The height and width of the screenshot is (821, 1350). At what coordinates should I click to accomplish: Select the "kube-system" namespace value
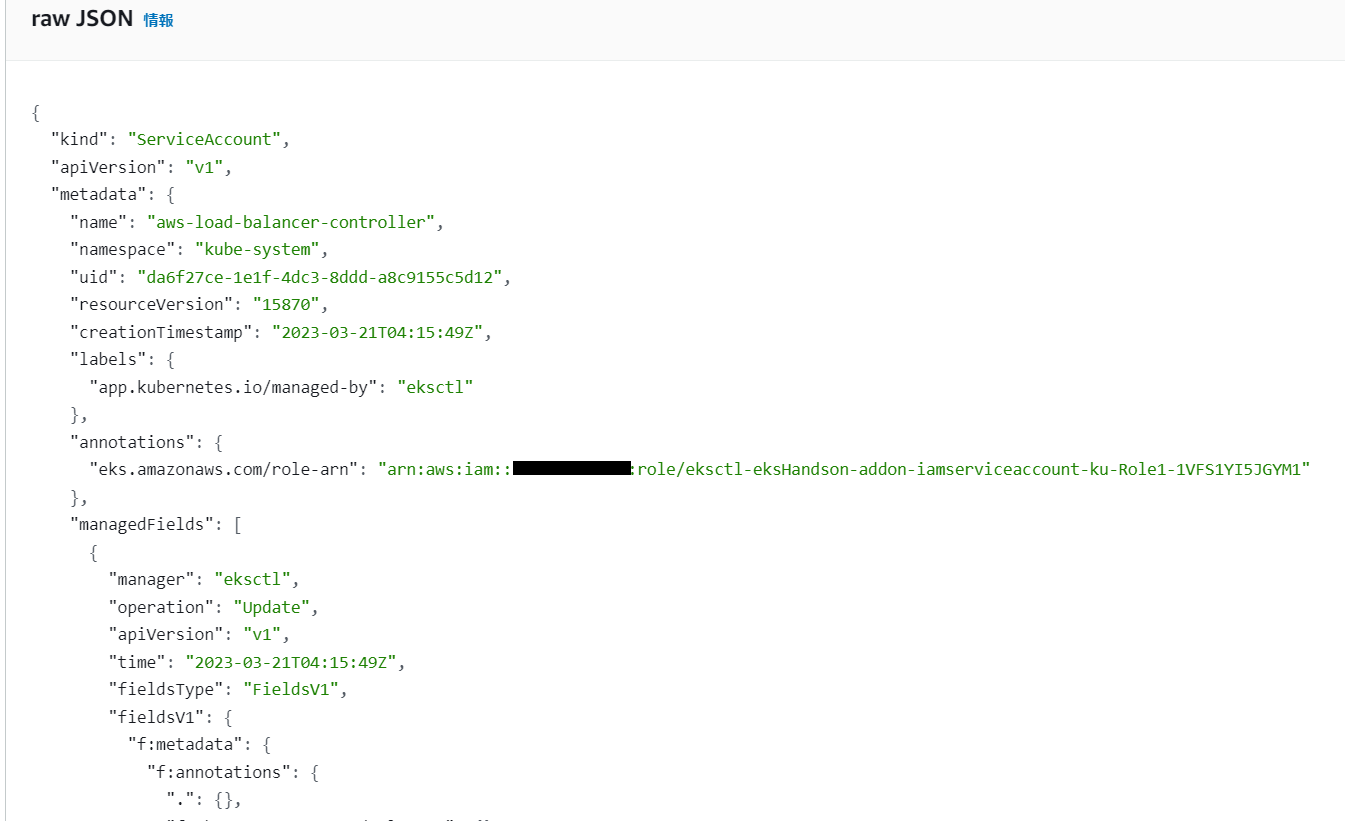tap(257, 250)
